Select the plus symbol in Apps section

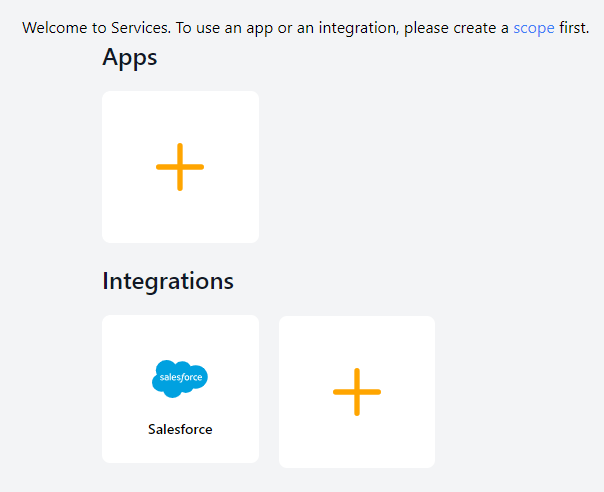[180, 167]
